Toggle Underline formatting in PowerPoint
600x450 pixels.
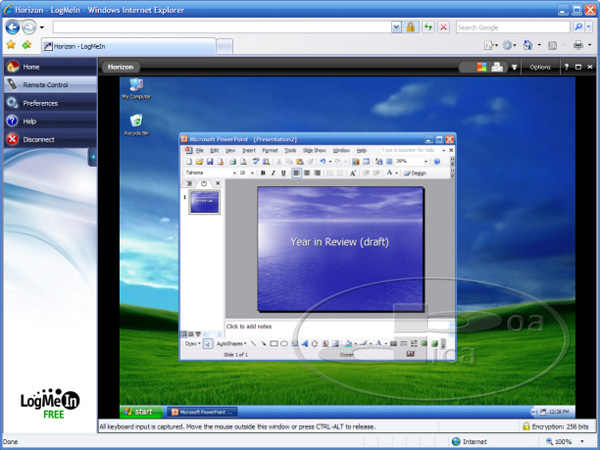282,173
